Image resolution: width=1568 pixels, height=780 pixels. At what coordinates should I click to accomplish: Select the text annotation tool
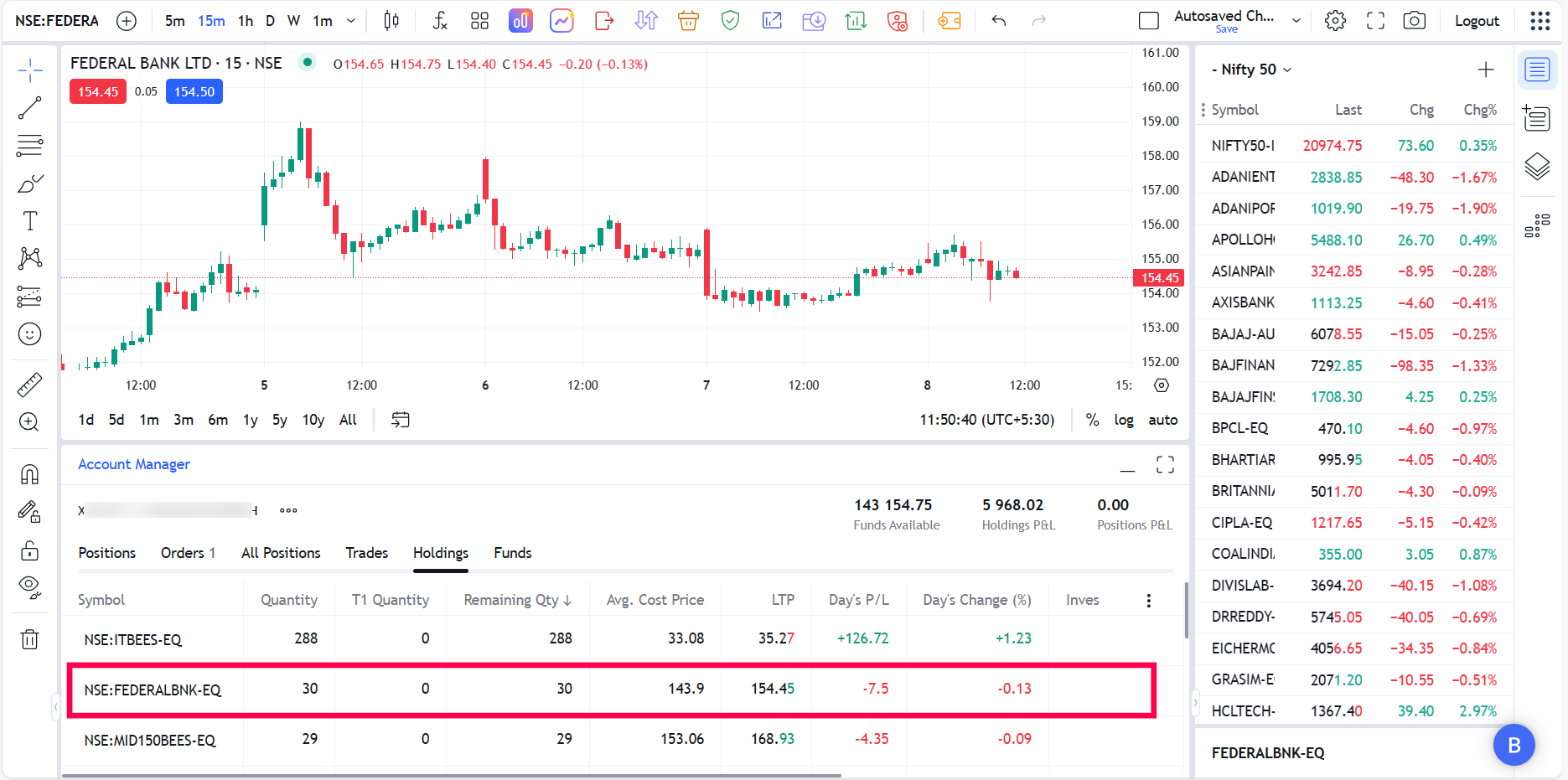coord(30,221)
